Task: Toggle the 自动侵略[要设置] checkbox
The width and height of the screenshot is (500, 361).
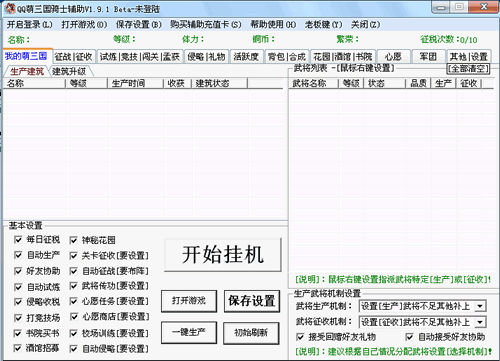Action: coord(74,349)
